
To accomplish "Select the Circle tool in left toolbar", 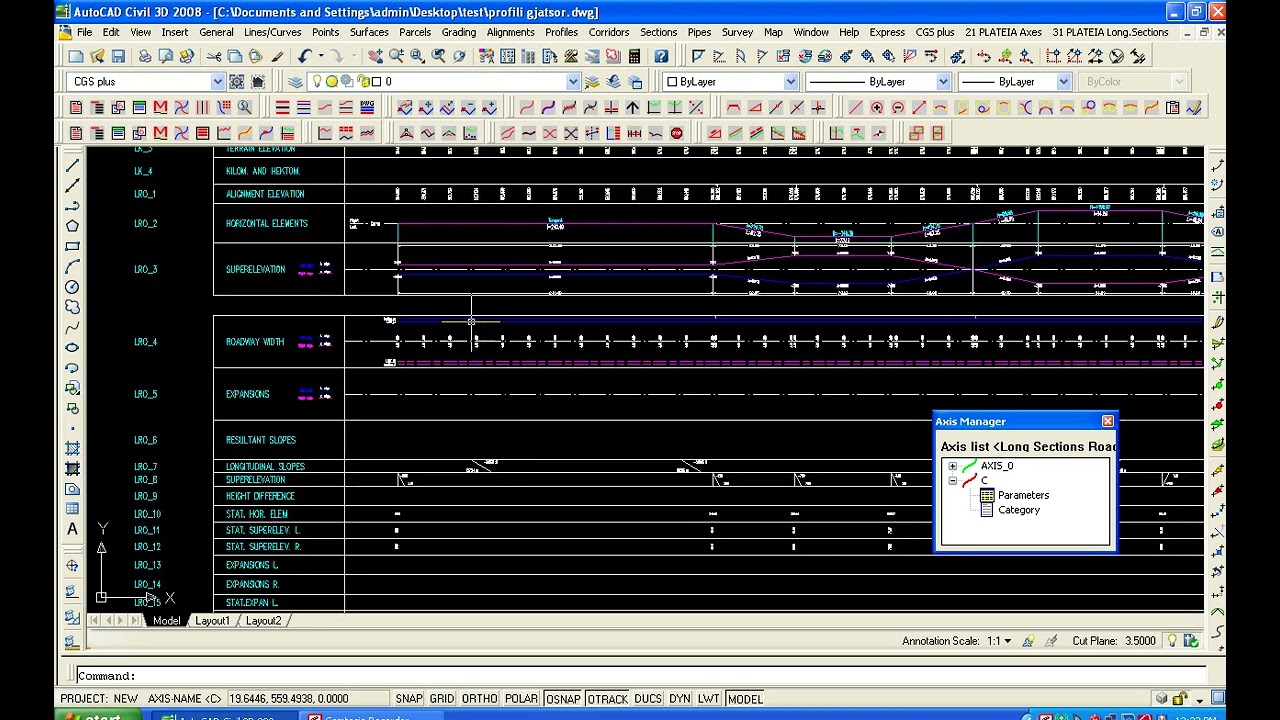I will coord(72,287).
